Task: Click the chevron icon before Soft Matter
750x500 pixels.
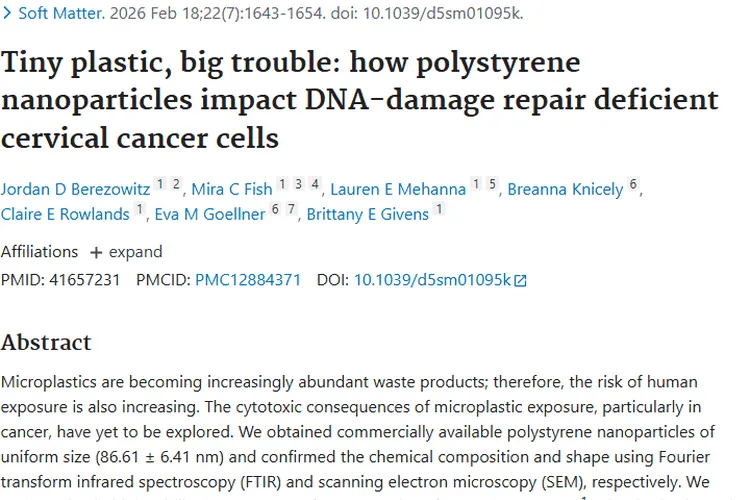Action: pyautogui.click(x=8, y=14)
